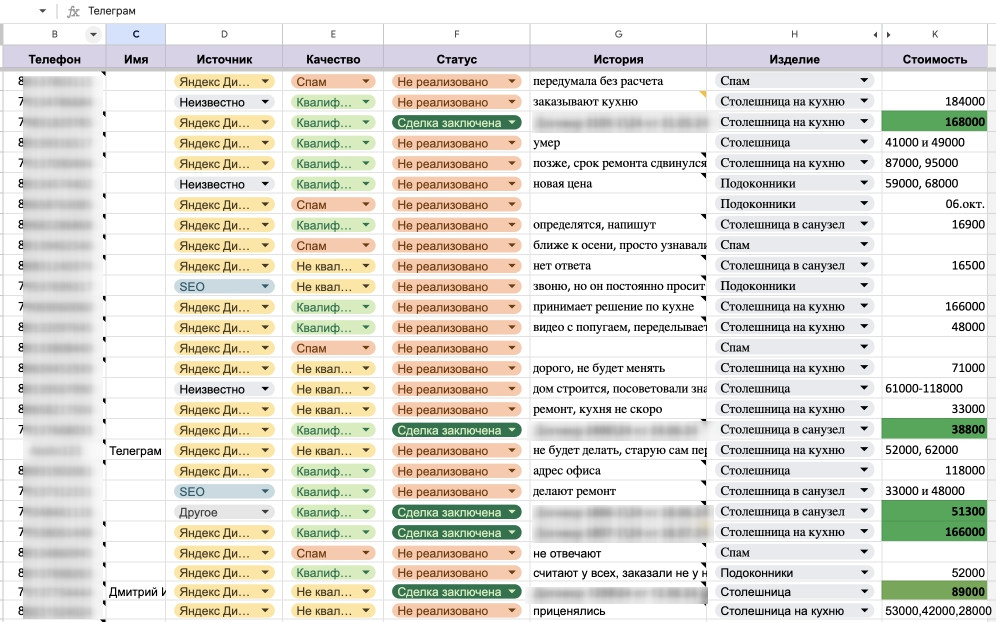
Task: Click SEO chip arrow in делают ремонт row
Action: pyautogui.click(x=264, y=491)
